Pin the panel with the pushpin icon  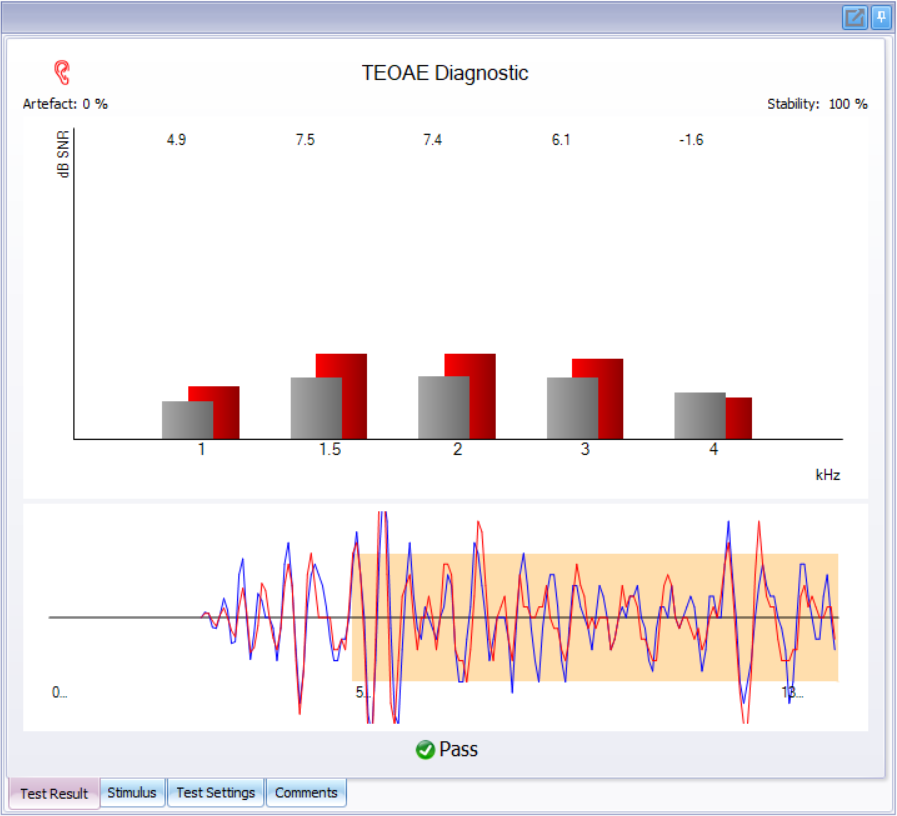[881, 17]
